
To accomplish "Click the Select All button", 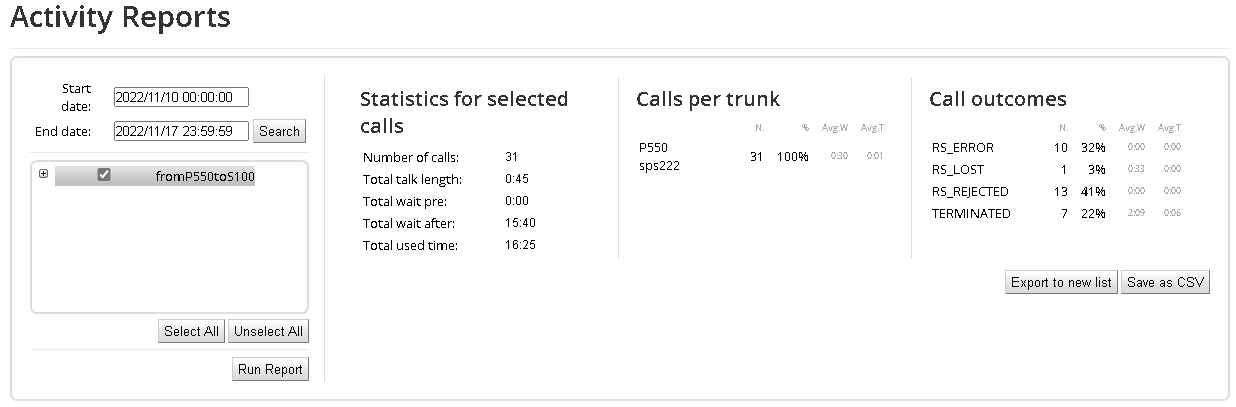I will (x=191, y=331).
